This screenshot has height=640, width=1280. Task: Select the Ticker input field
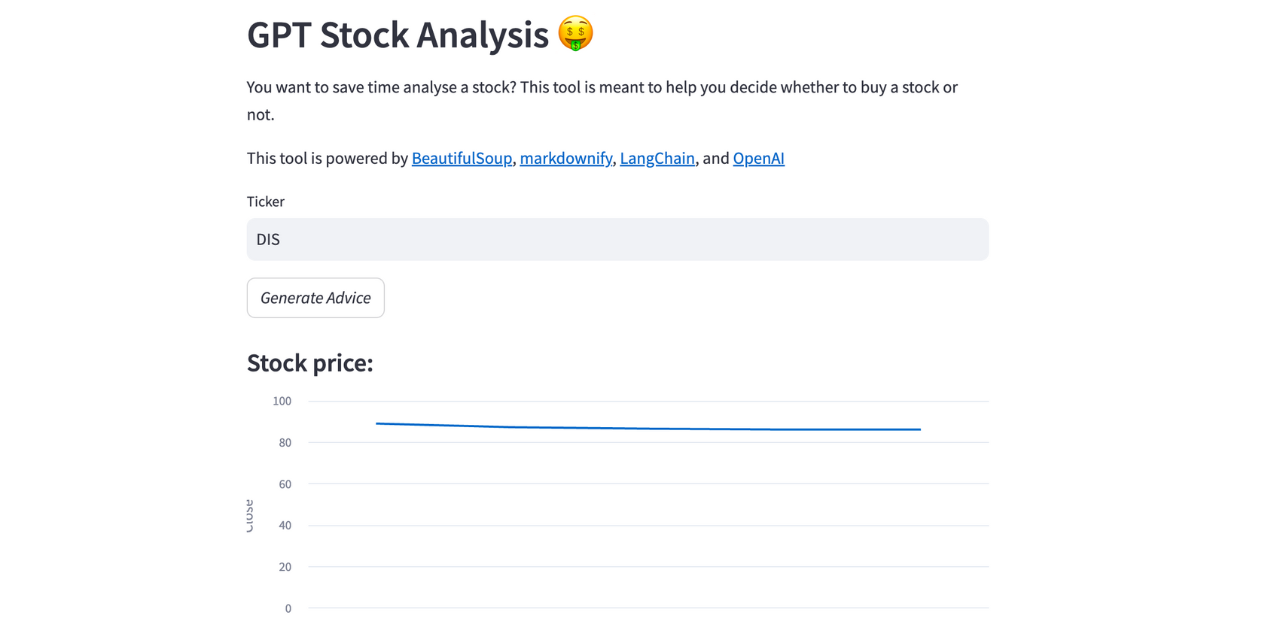click(x=617, y=239)
